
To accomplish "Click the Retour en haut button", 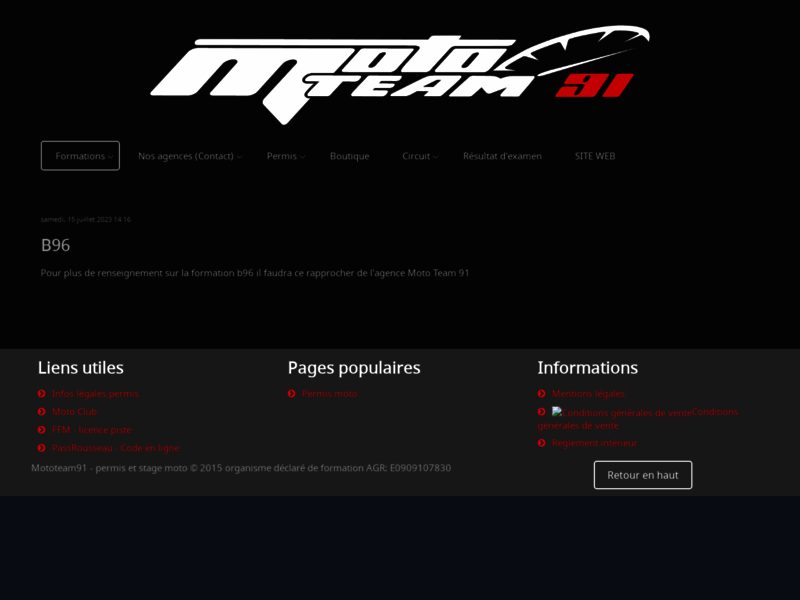I will click(x=643, y=475).
